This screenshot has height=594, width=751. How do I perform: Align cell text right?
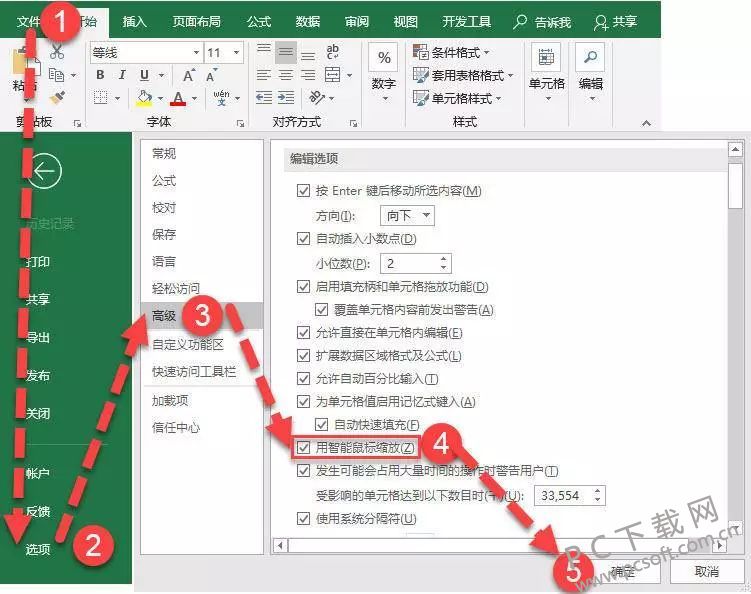(308, 75)
